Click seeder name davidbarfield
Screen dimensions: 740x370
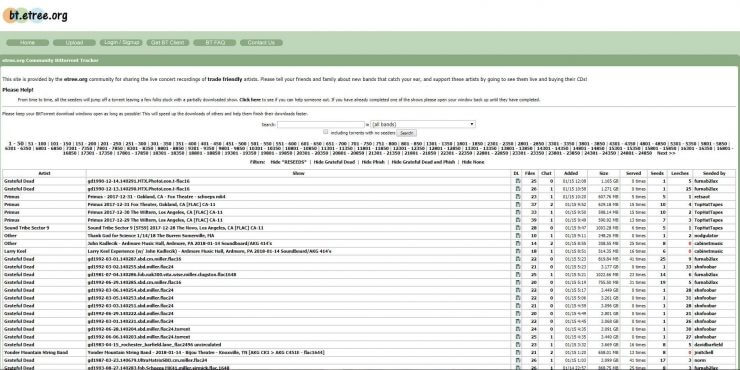(708, 345)
